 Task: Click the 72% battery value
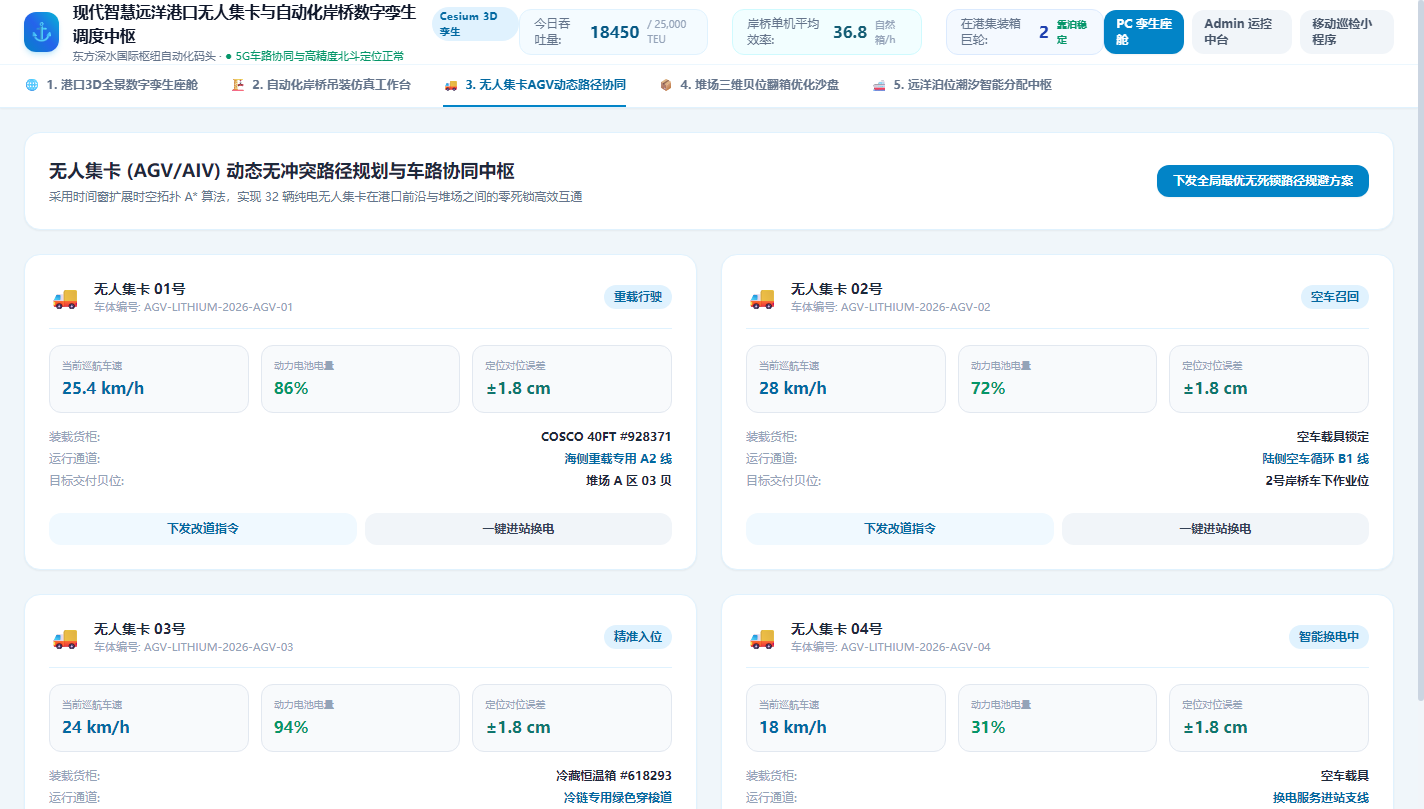[988, 388]
